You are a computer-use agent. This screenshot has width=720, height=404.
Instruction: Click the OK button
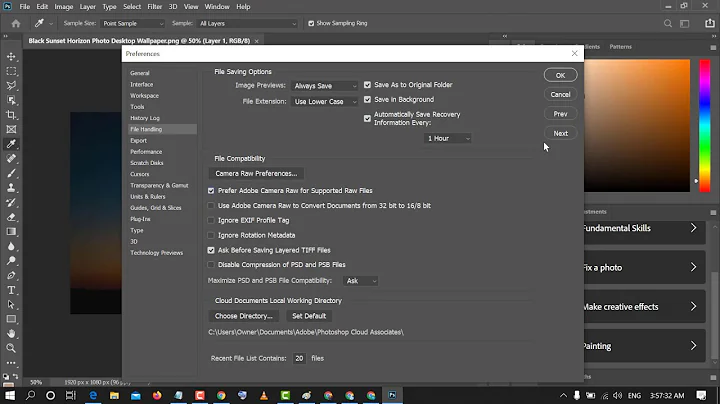pos(561,75)
